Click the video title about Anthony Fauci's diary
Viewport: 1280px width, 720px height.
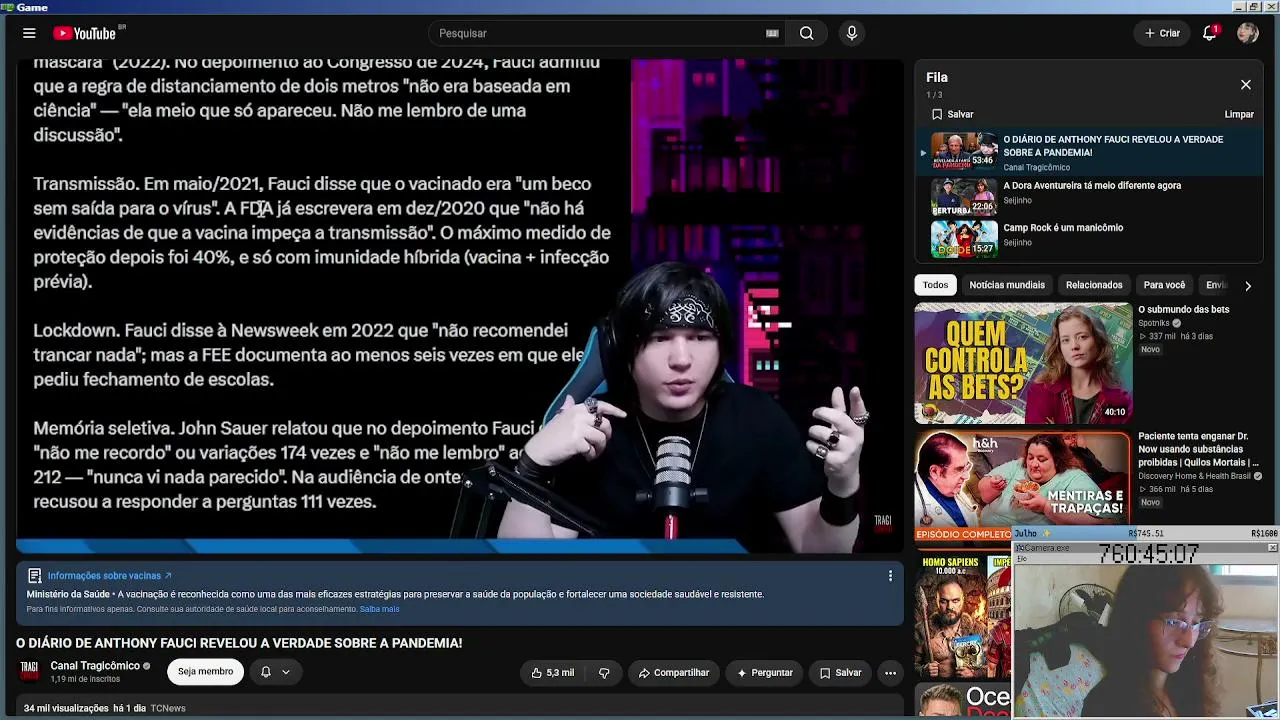click(239, 643)
